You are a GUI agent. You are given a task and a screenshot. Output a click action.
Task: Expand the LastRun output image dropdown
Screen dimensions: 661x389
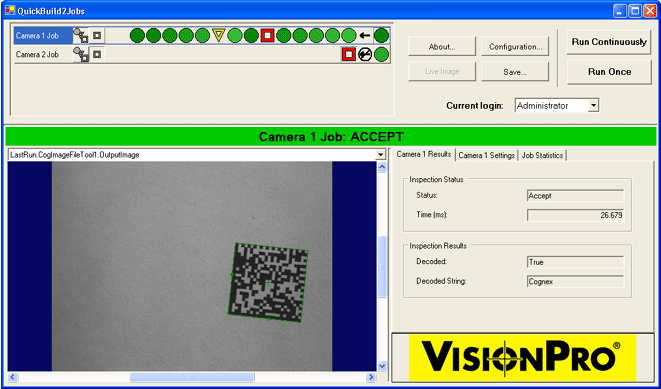pyautogui.click(x=381, y=155)
